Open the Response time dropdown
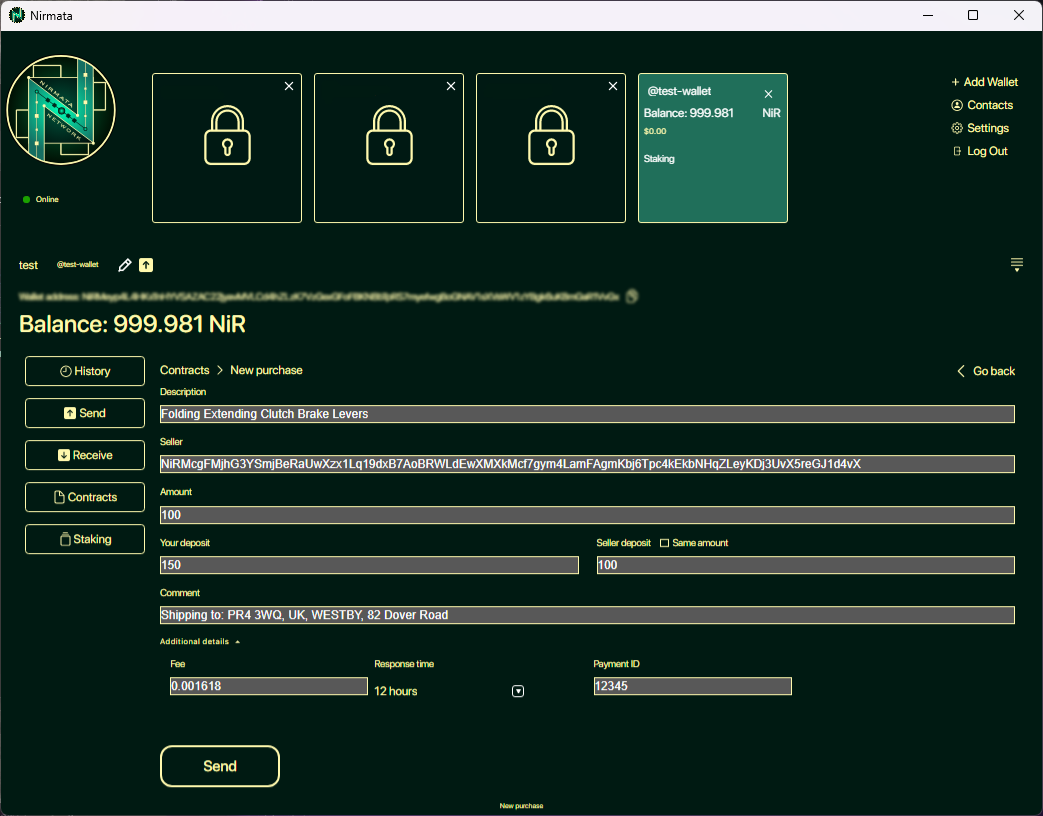 click(x=518, y=691)
